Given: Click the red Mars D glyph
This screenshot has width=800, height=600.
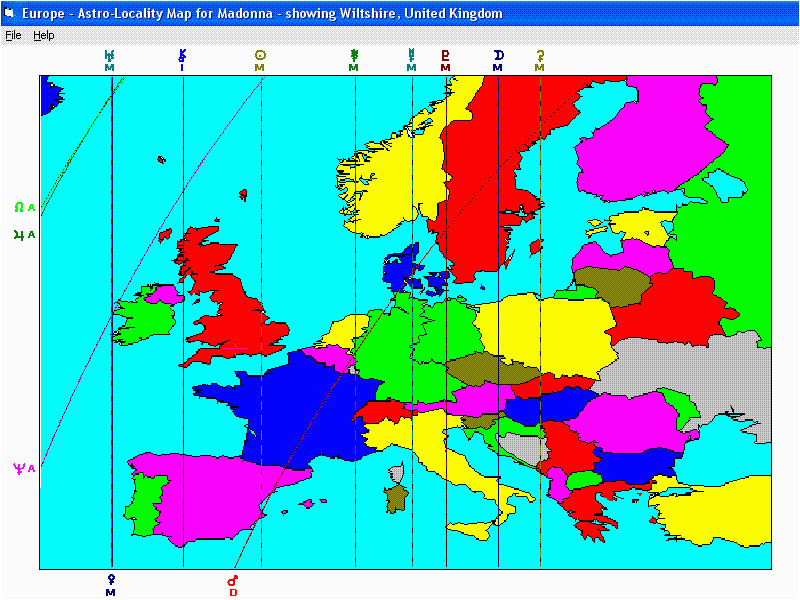Looking at the screenshot, I should pos(233,586).
